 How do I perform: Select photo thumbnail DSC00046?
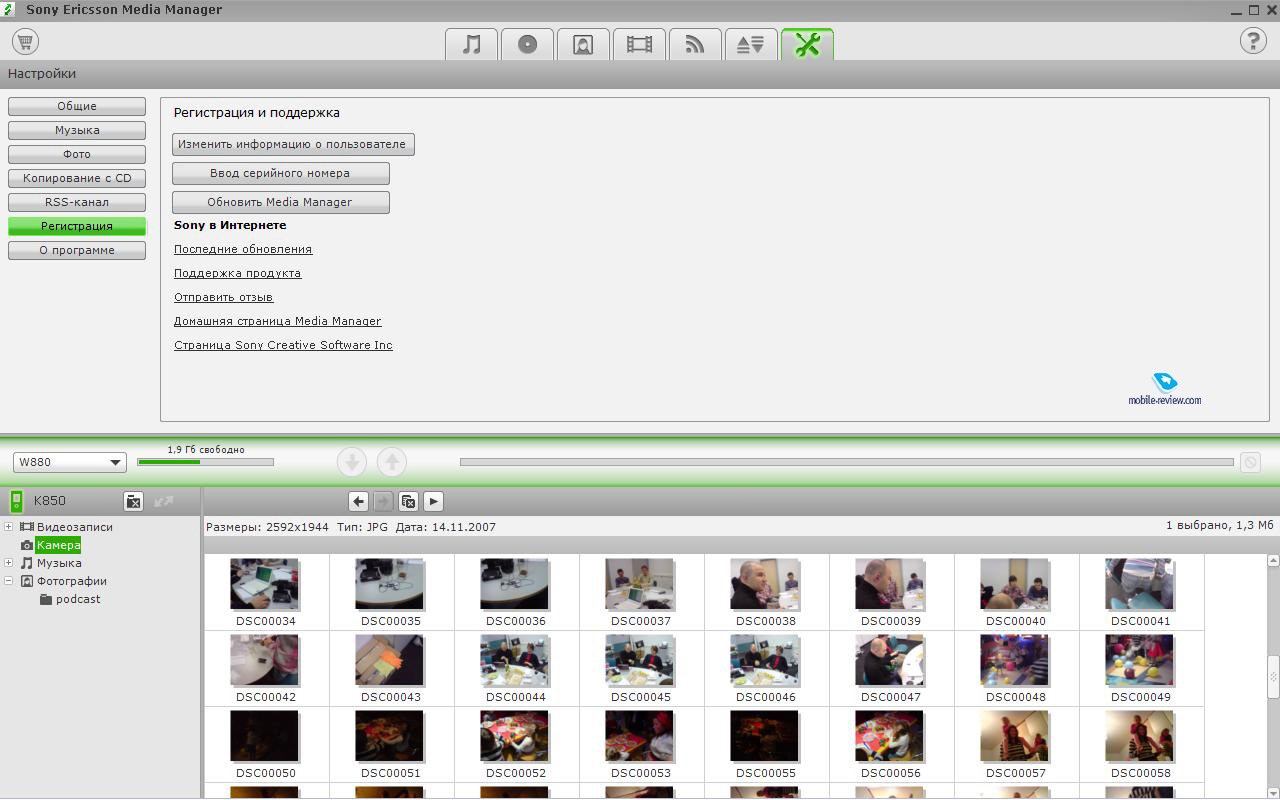pos(764,660)
